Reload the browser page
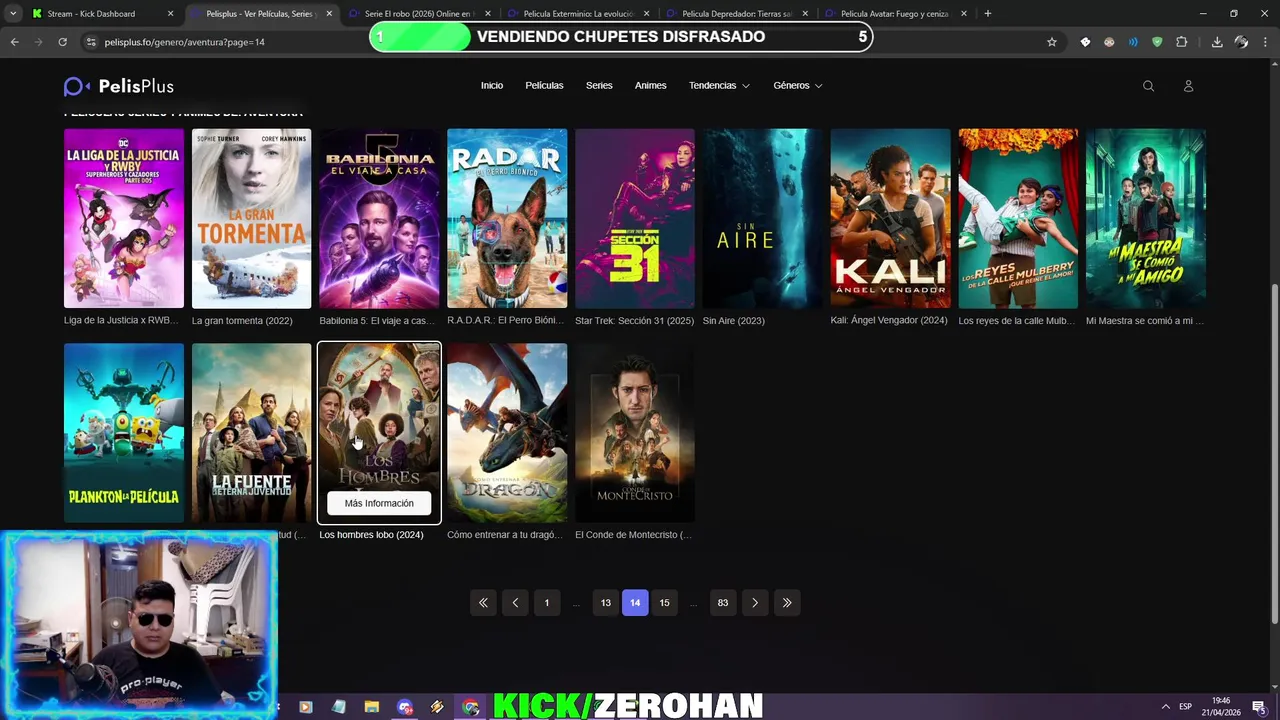1280x720 pixels. [62, 42]
